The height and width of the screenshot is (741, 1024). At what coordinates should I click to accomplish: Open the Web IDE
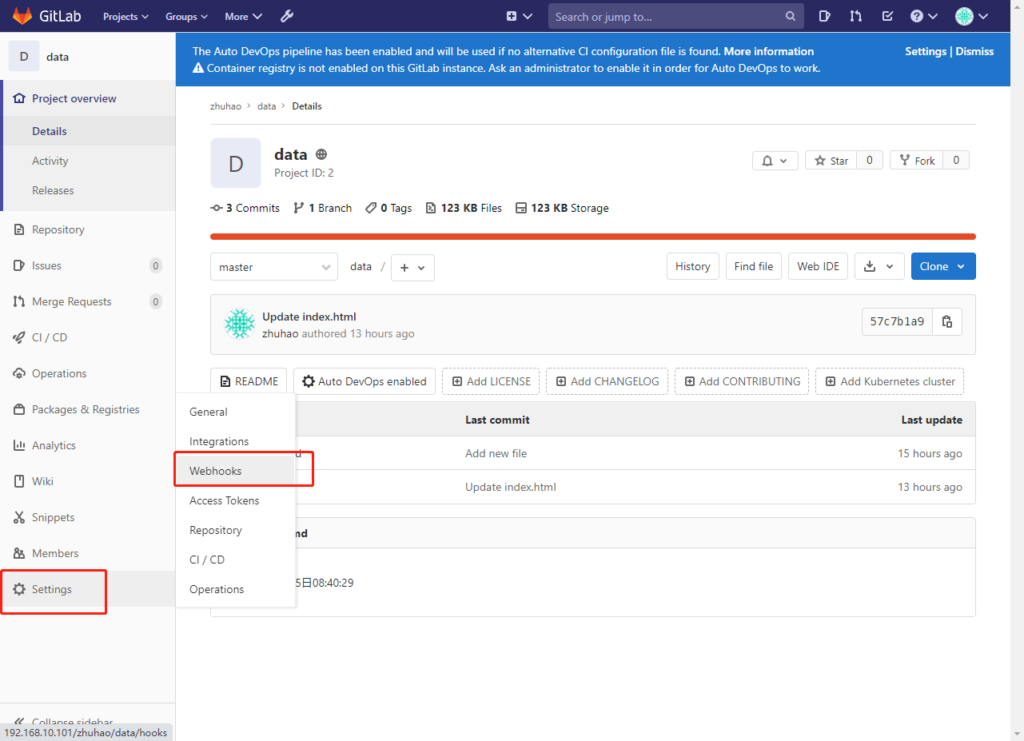click(818, 266)
